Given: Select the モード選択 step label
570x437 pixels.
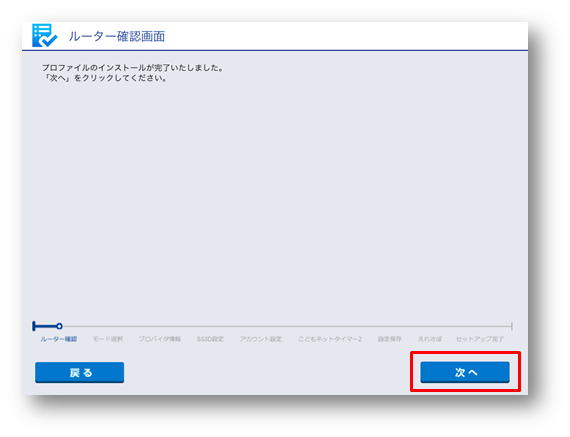Looking at the screenshot, I should point(108,339).
